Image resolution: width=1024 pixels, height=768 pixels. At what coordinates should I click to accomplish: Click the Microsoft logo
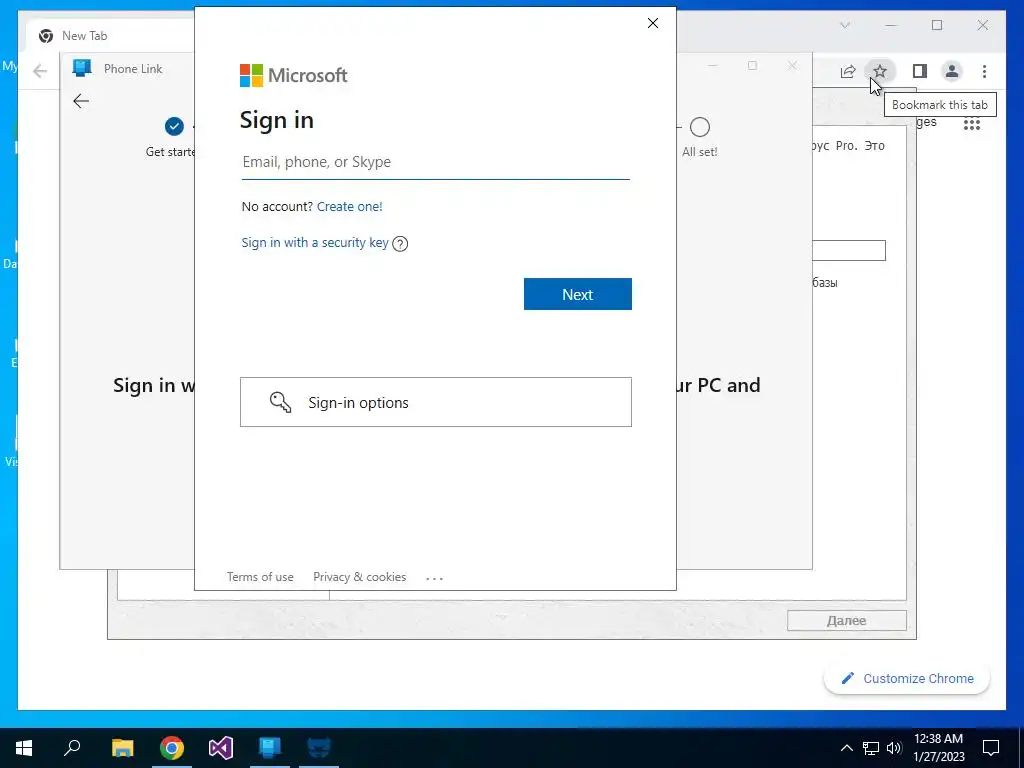293,75
